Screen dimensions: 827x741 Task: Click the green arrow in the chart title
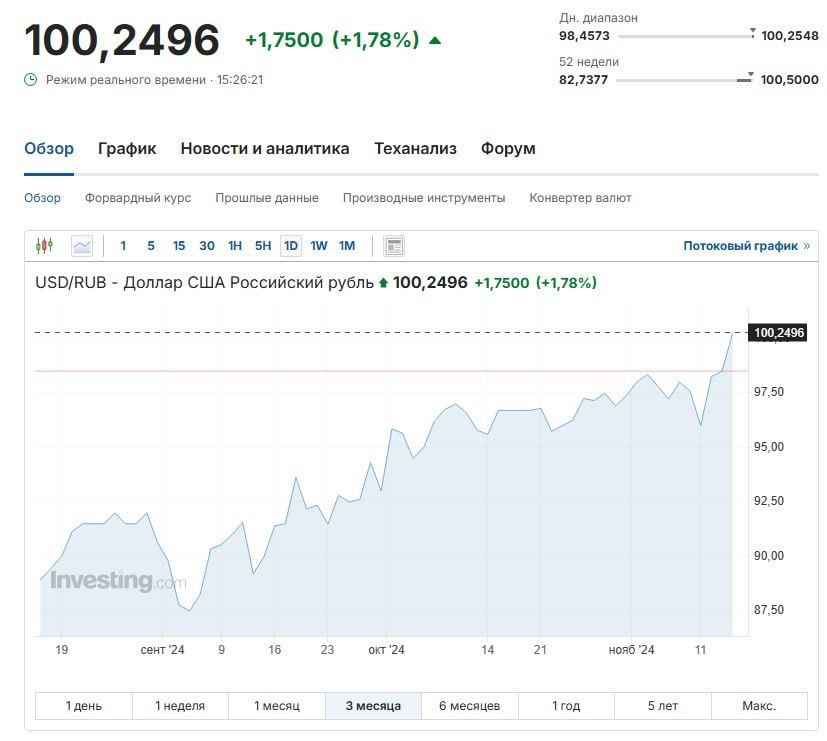(383, 283)
